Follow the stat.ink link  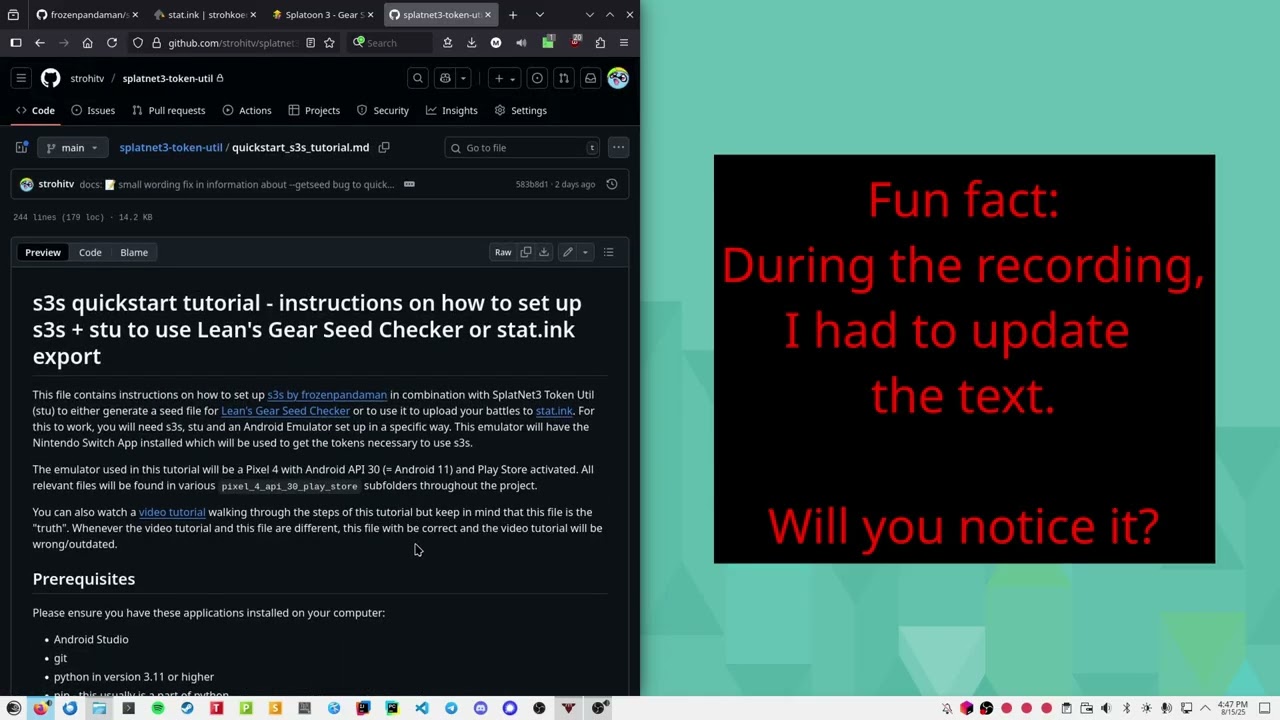coord(554,411)
